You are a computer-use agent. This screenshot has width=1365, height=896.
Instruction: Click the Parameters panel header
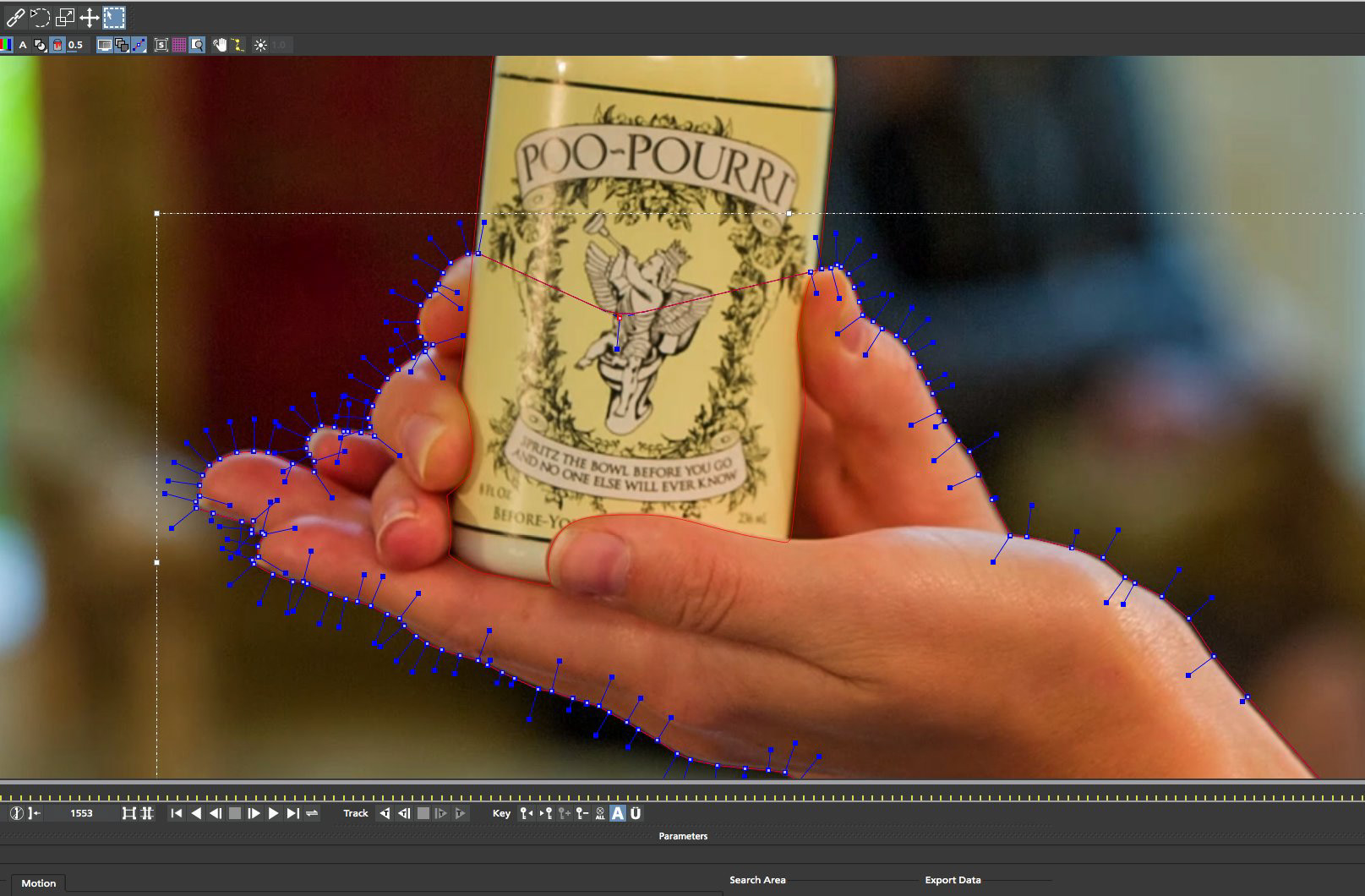tap(683, 836)
